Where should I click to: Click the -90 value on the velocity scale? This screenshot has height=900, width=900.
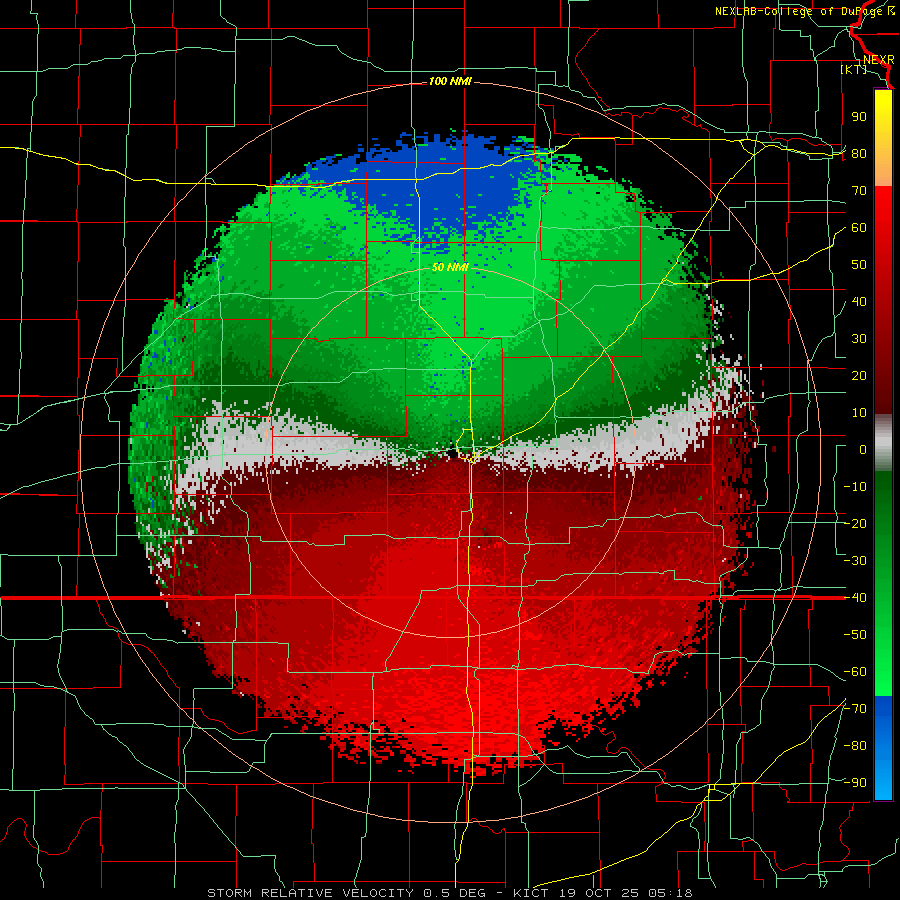point(855,783)
